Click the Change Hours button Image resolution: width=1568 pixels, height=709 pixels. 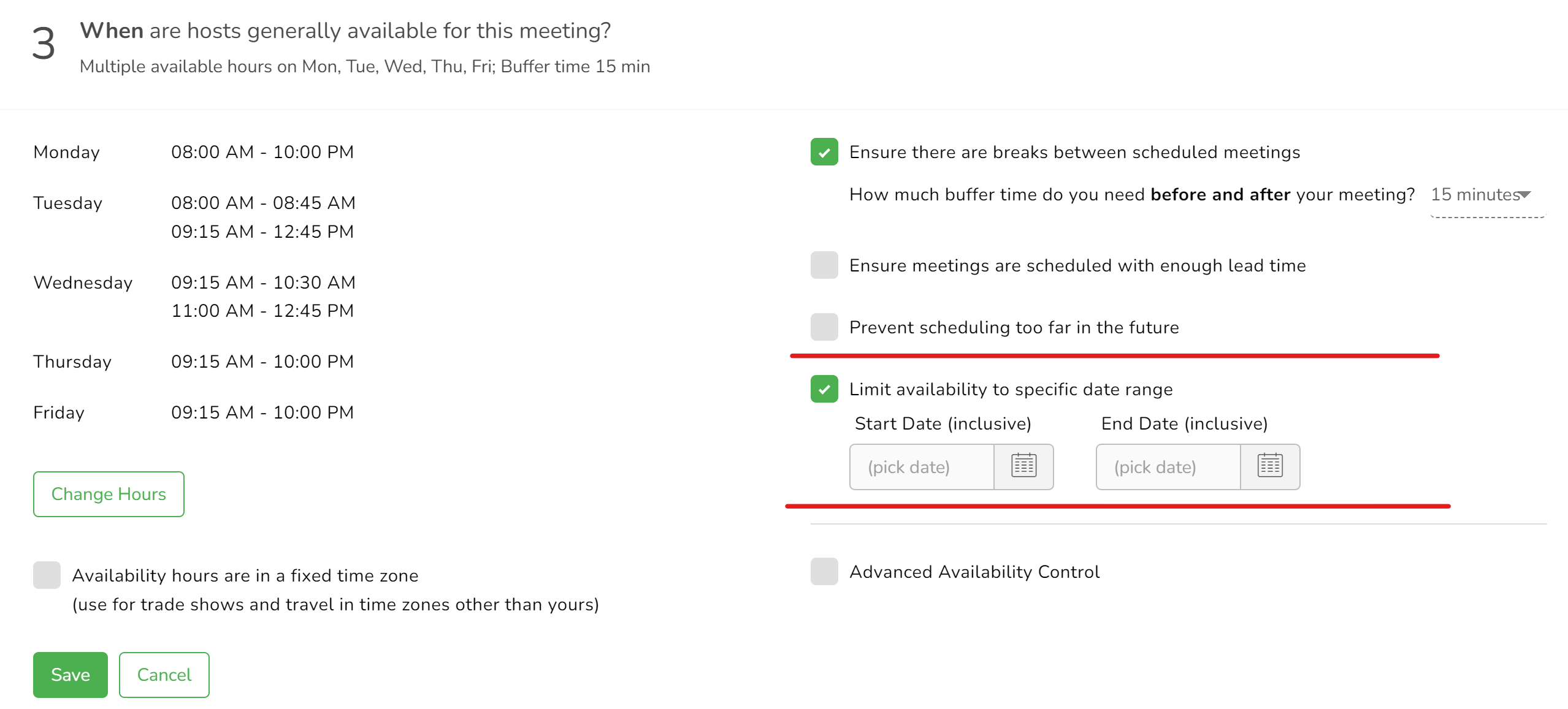[x=109, y=494]
